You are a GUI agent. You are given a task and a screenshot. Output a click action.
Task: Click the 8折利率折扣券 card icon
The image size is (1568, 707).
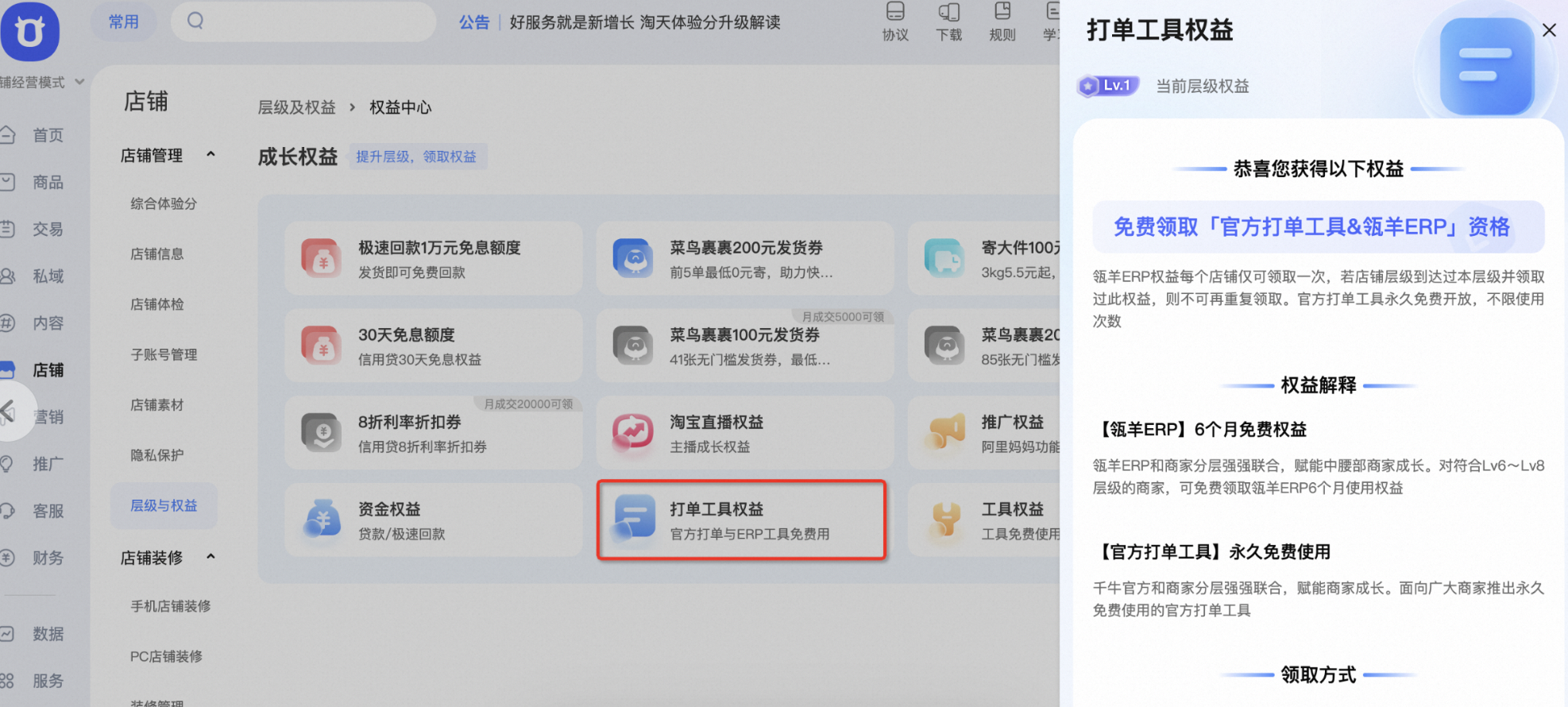pyautogui.click(x=322, y=433)
